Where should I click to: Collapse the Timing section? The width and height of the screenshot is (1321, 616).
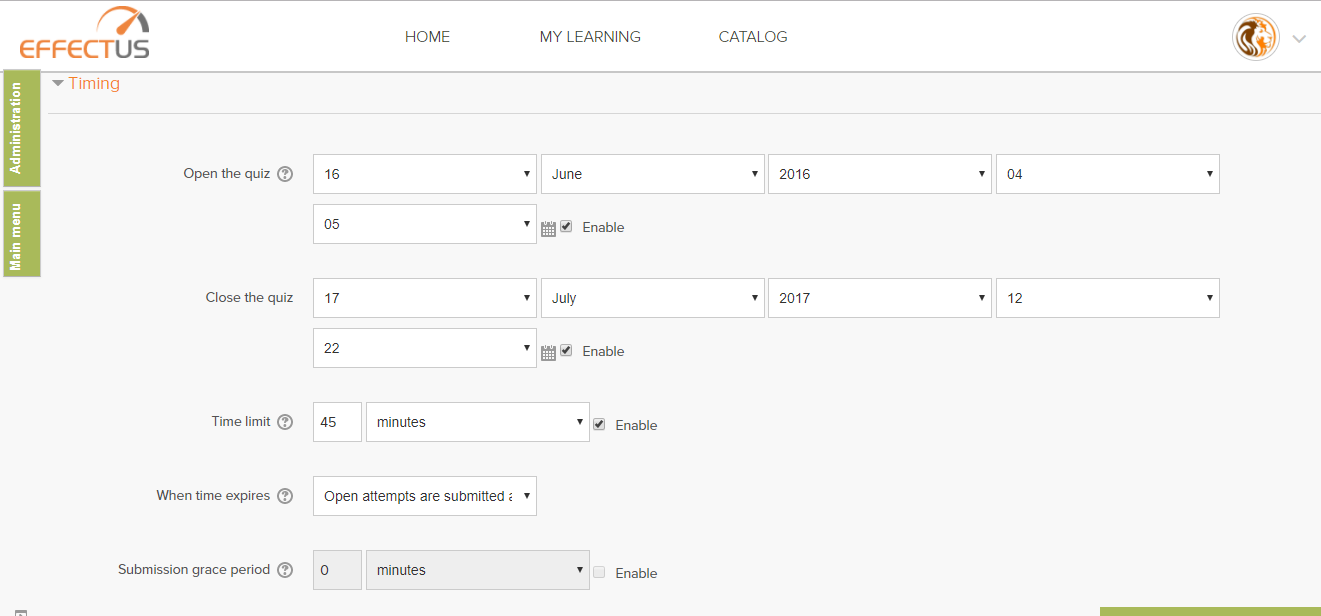58,83
